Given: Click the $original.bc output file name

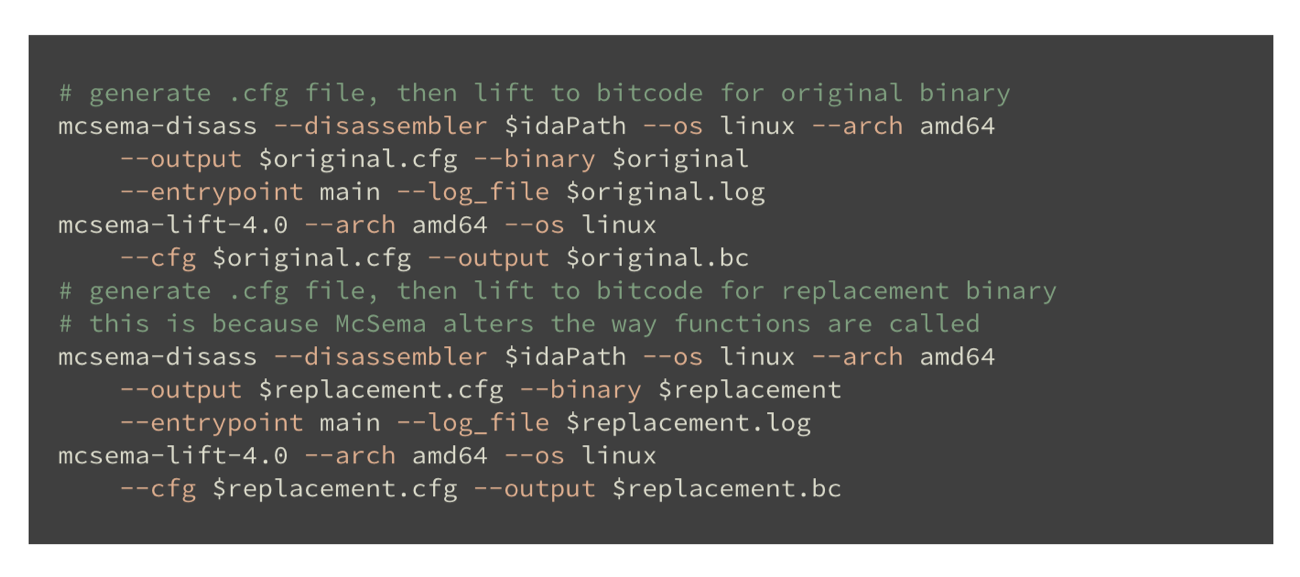Looking at the screenshot, I should coord(657,258).
